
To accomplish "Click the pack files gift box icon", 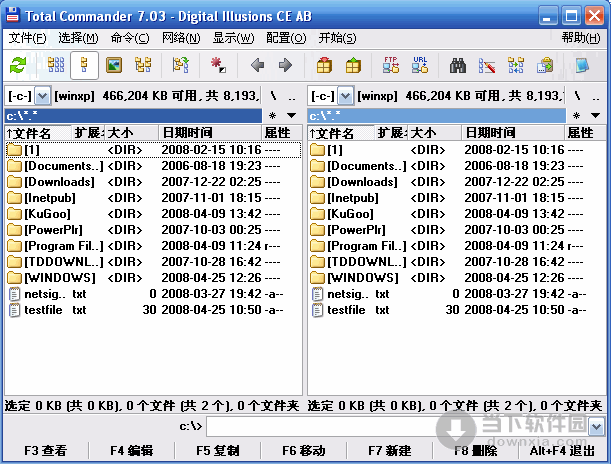I will (324, 66).
